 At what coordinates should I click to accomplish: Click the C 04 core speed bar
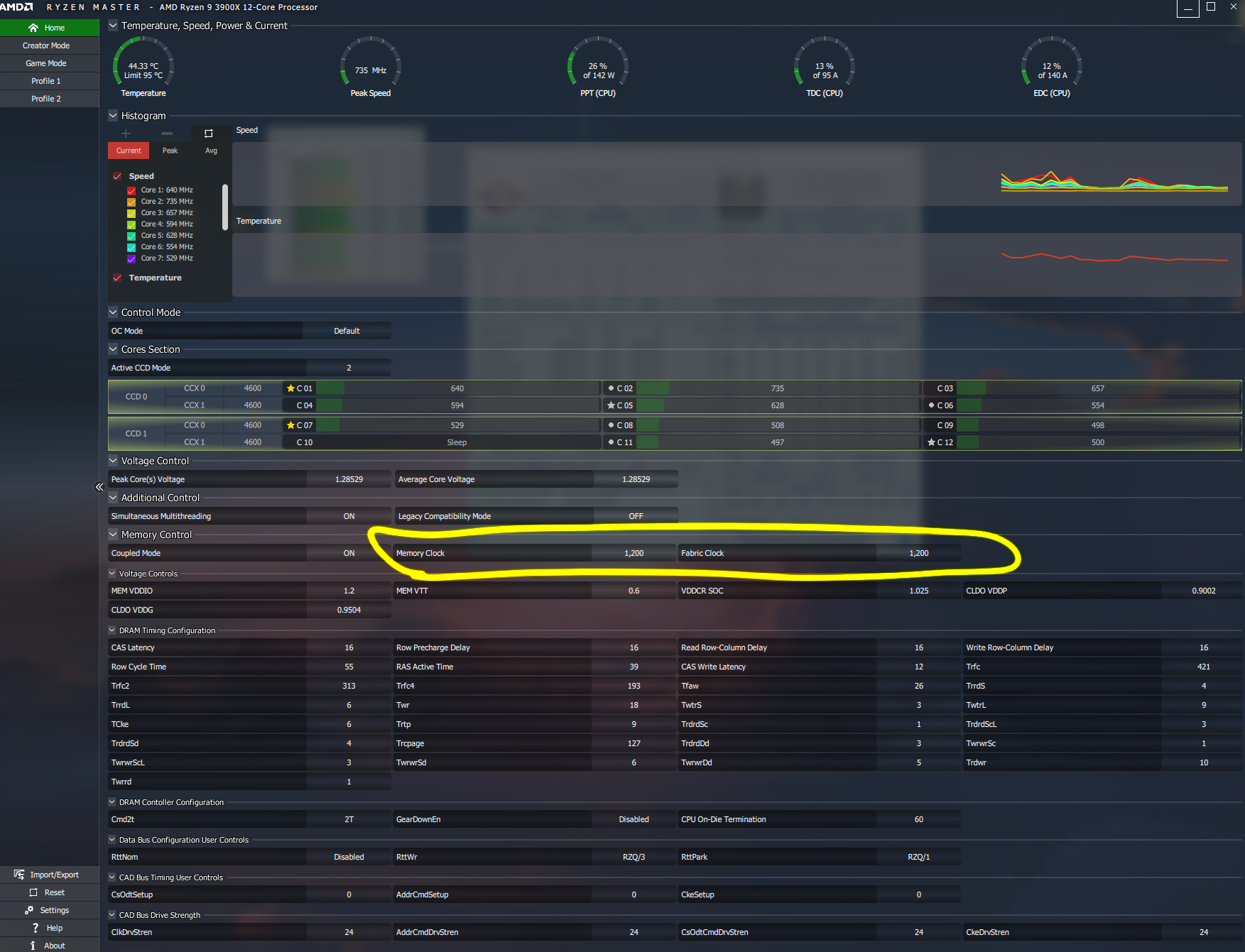(x=457, y=405)
